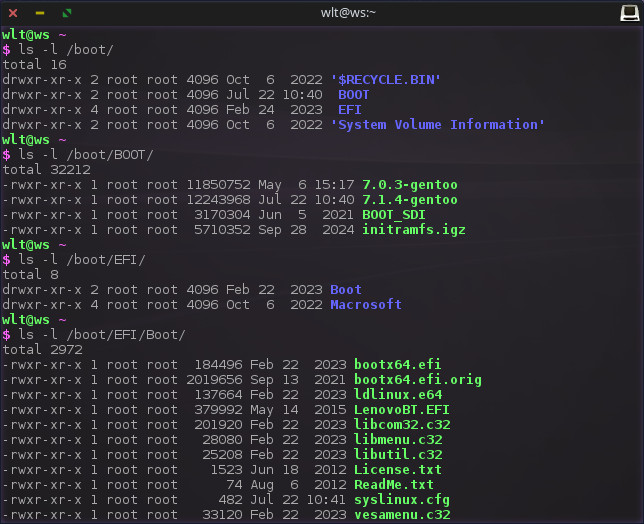Click the initramfs.igz file name
The width and height of the screenshot is (644, 524).
click(x=414, y=230)
